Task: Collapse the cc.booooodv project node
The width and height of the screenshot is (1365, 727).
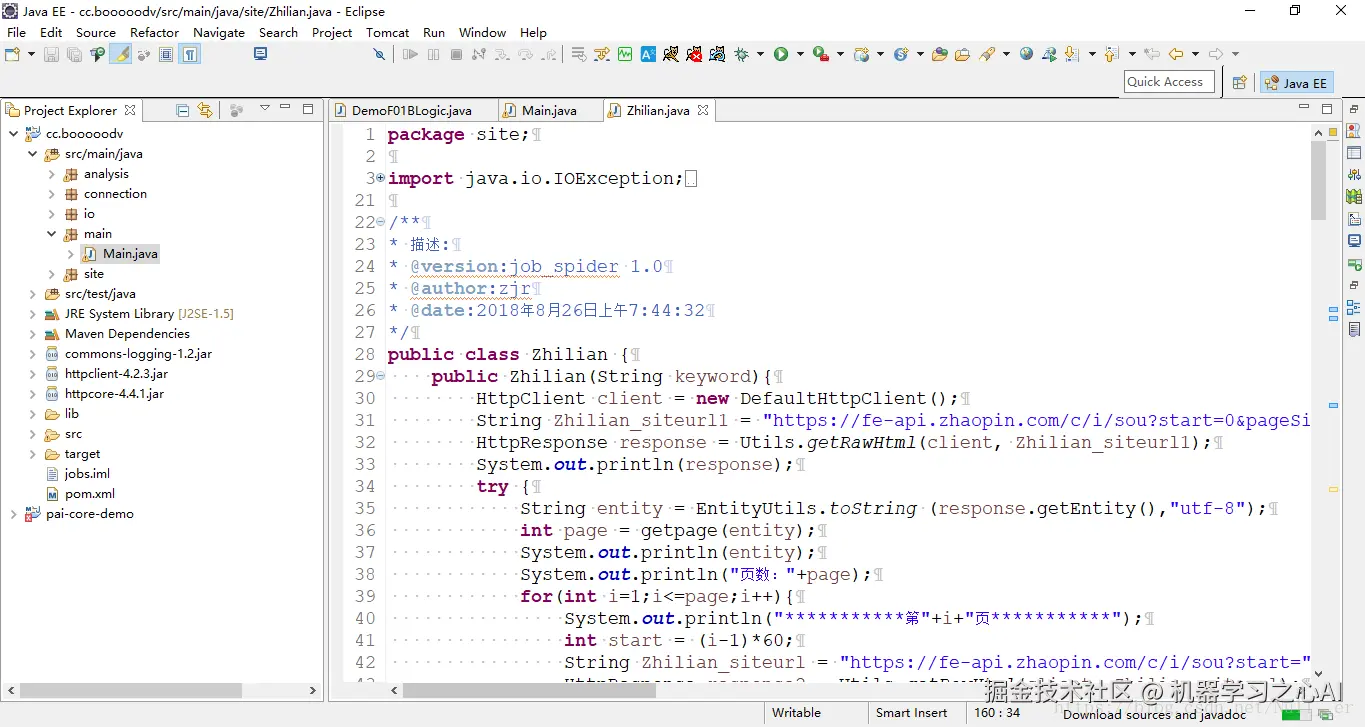Action: (13, 133)
